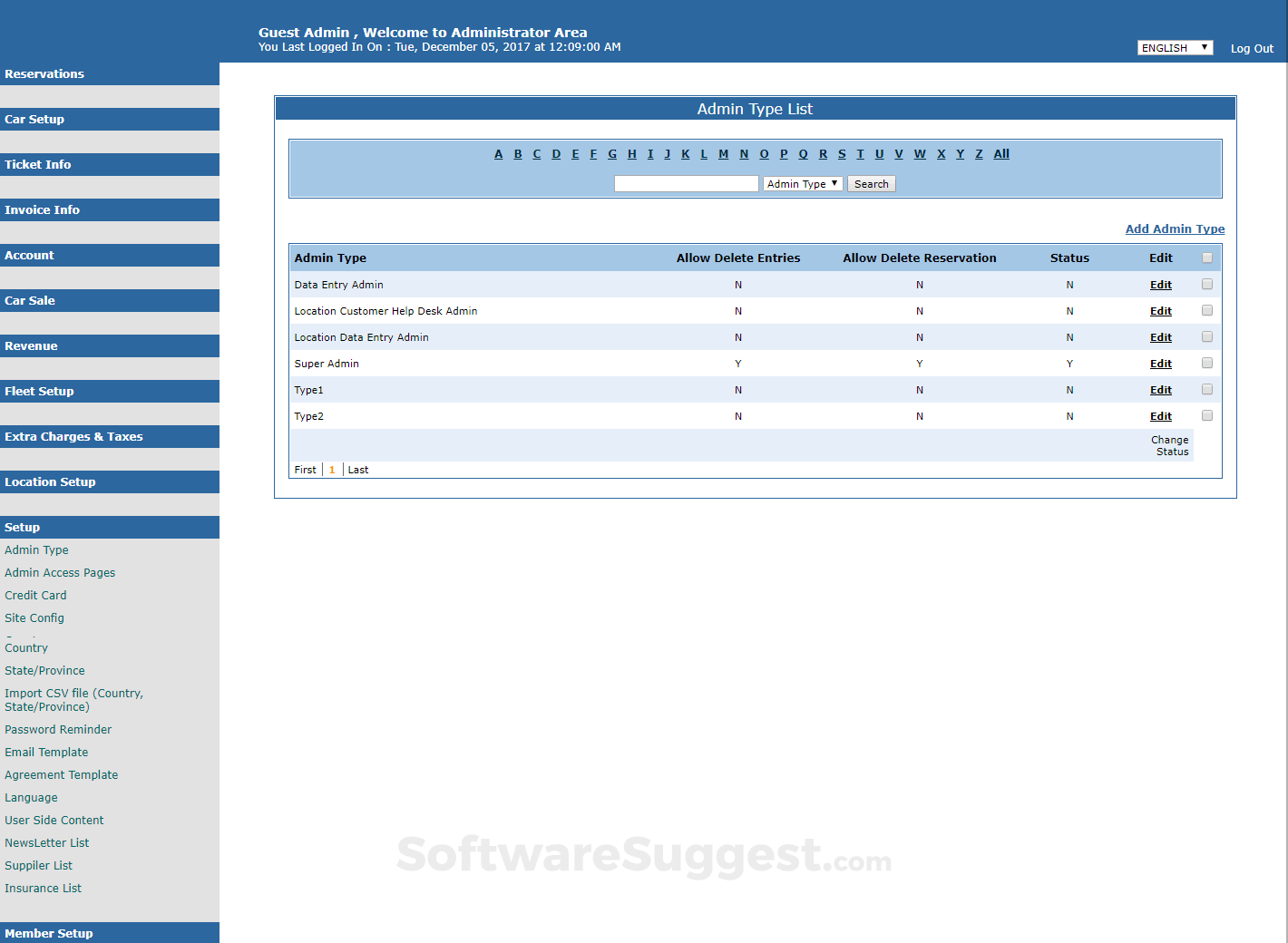Check the checkbox for the Super Admin row
Image resolution: width=1288 pixels, height=943 pixels.
pos(1207,362)
